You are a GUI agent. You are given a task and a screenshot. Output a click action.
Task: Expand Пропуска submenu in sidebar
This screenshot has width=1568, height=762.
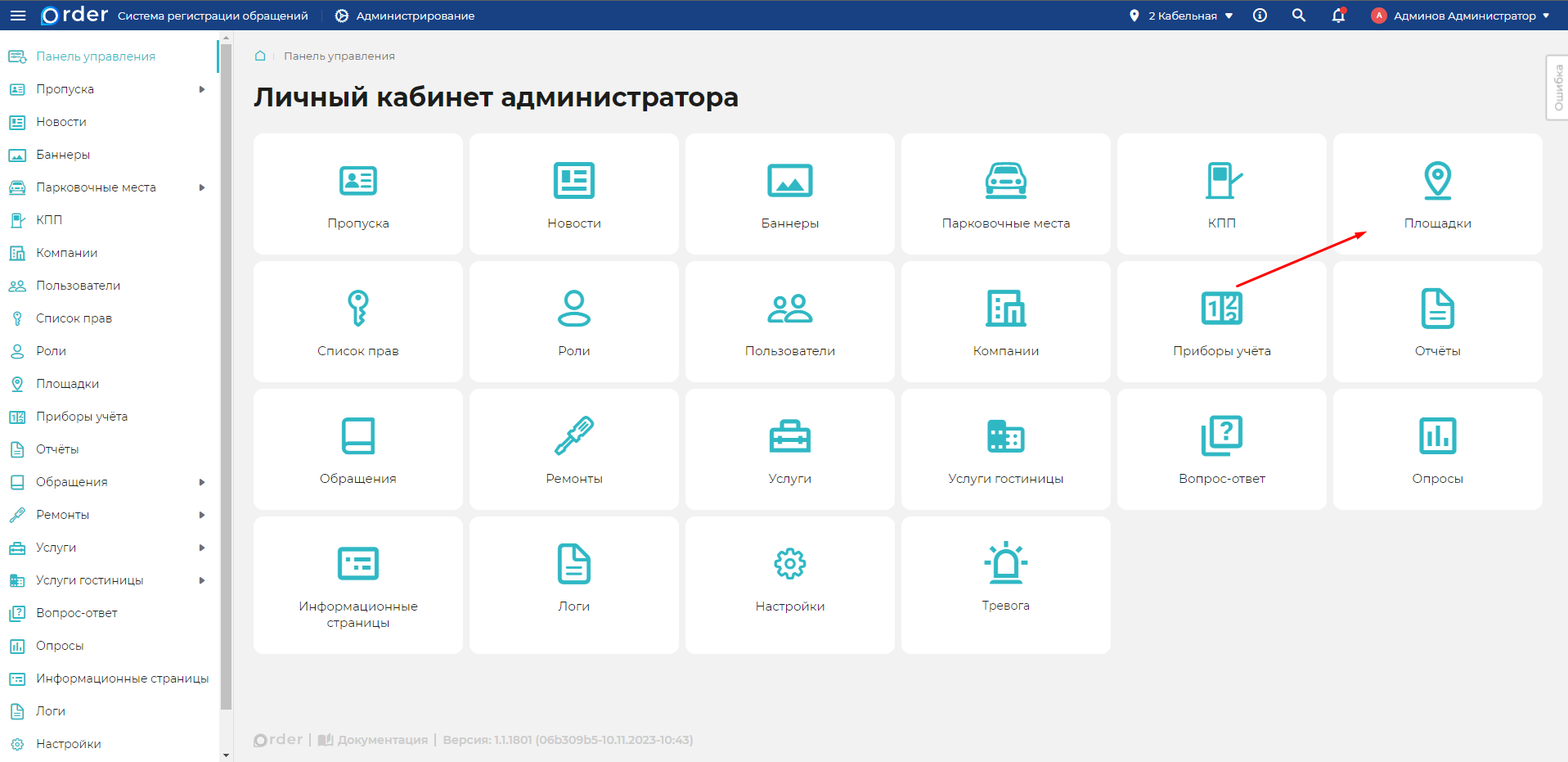point(201,89)
